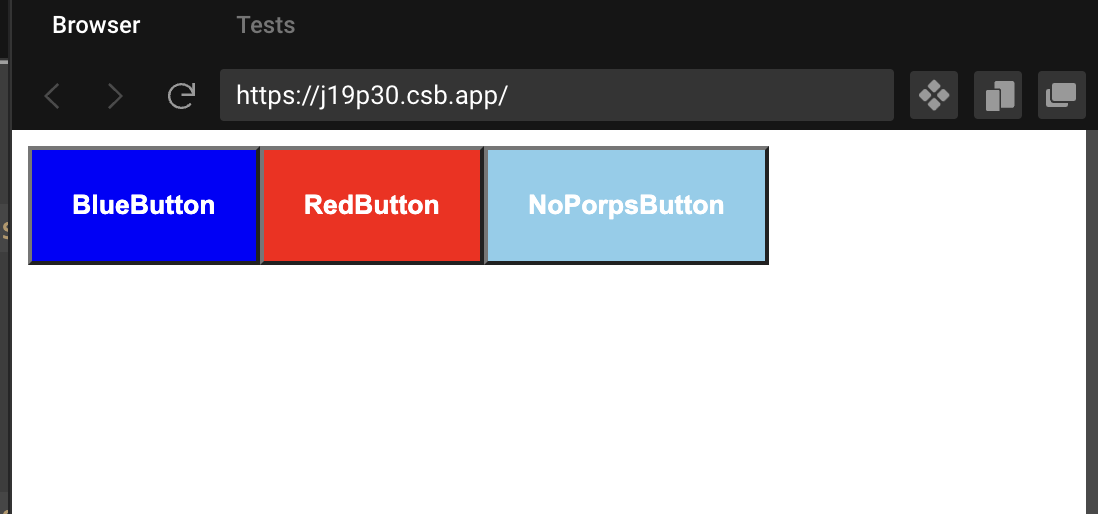
Task: Click the white 'BlueButton' text label
Action: pyautogui.click(x=144, y=205)
